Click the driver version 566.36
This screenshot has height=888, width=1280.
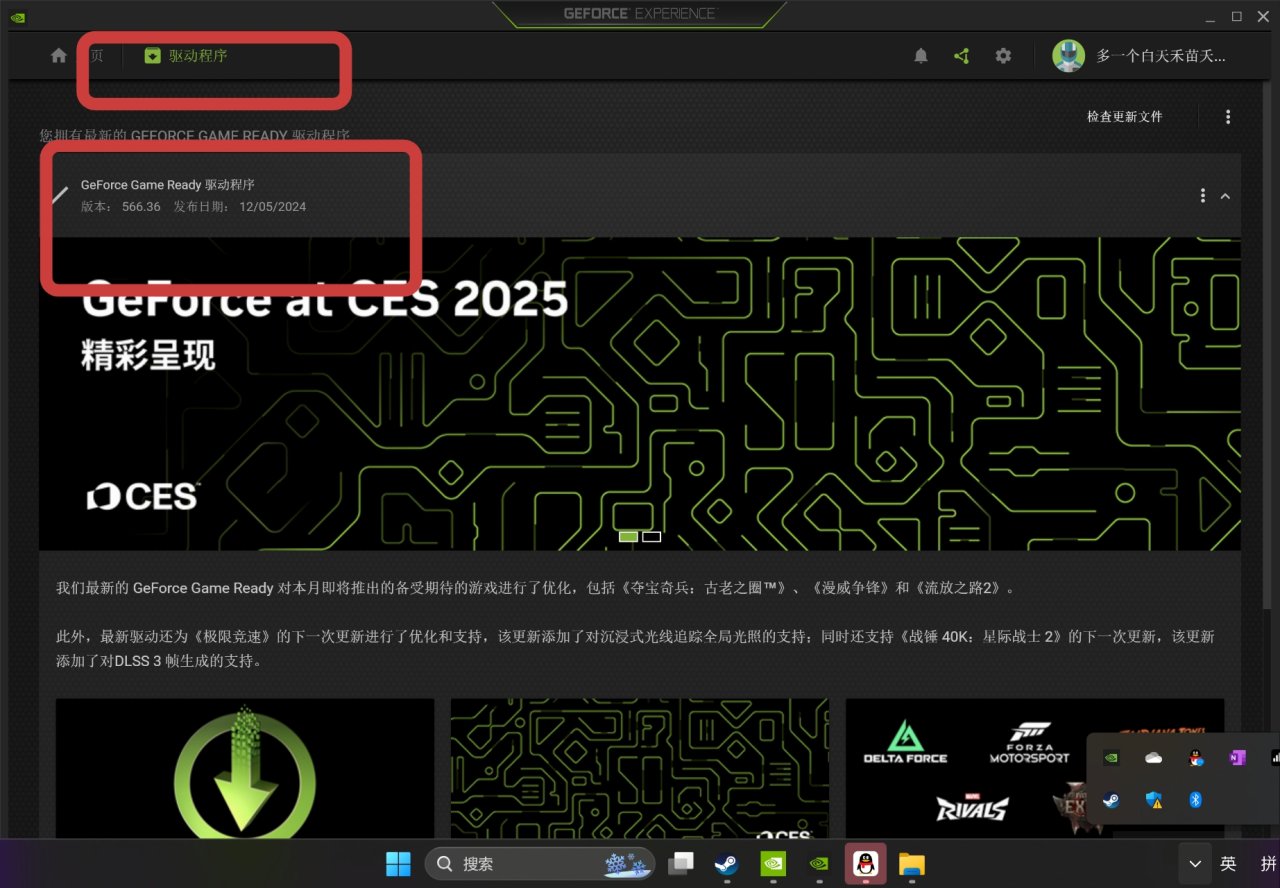point(141,207)
